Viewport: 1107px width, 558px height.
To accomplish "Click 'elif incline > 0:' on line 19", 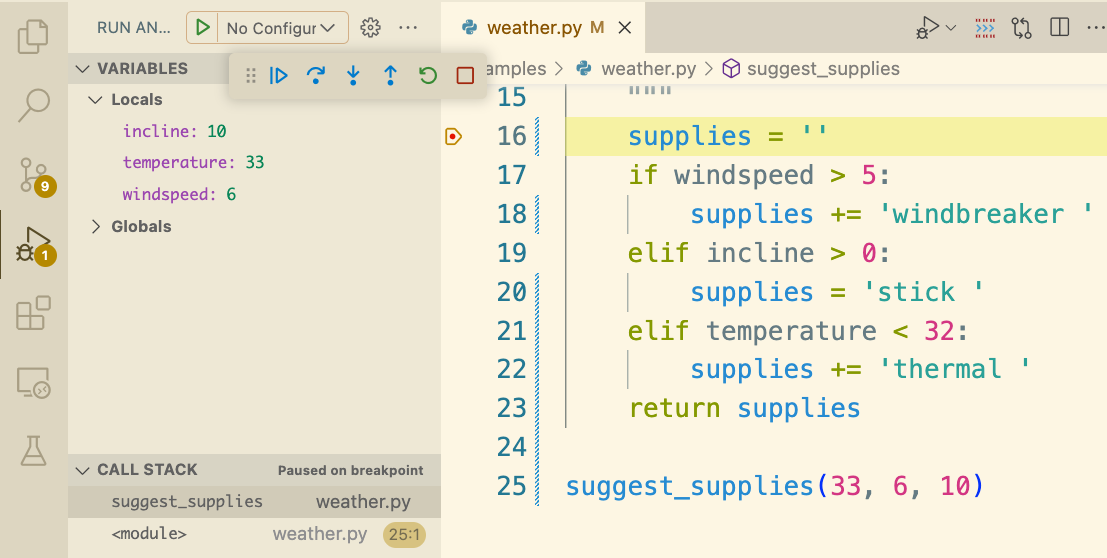I will (x=761, y=253).
